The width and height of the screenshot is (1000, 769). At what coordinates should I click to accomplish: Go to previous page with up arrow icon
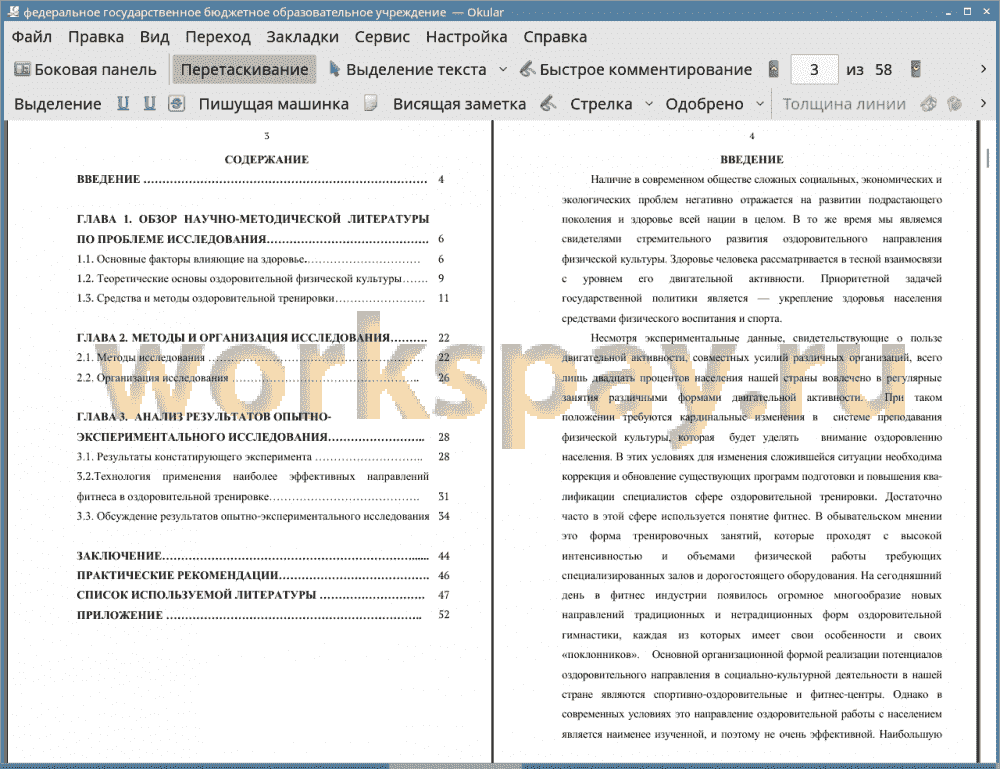pyautogui.click(x=773, y=69)
